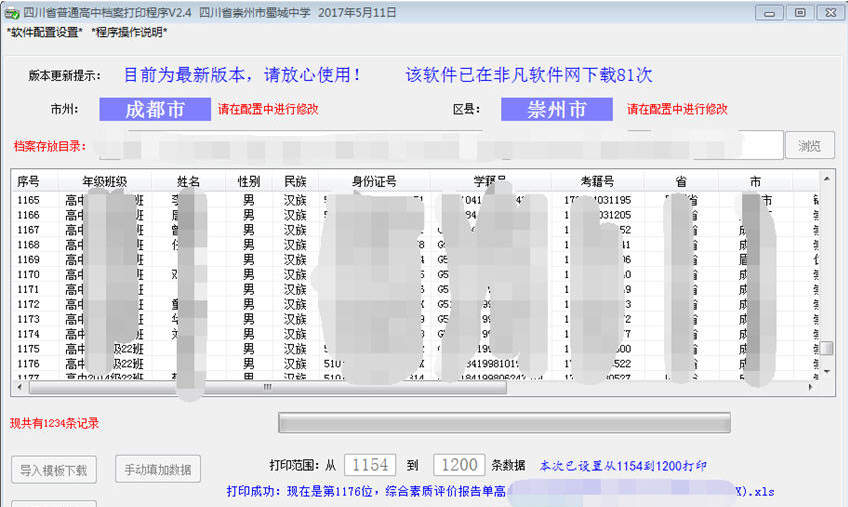Click the red 请在配置中进行修改 hint beside 成都市
Viewport: 848px width, 507px height.
coord(268,109)
